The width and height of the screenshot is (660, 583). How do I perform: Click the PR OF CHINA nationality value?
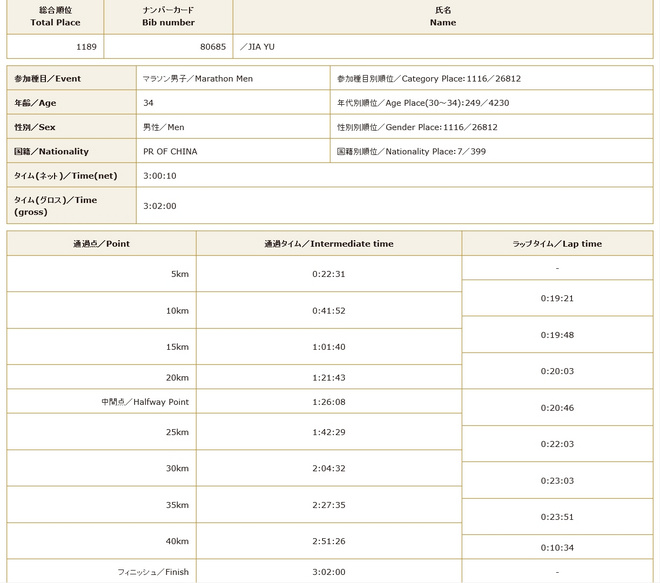coord(171,151)
